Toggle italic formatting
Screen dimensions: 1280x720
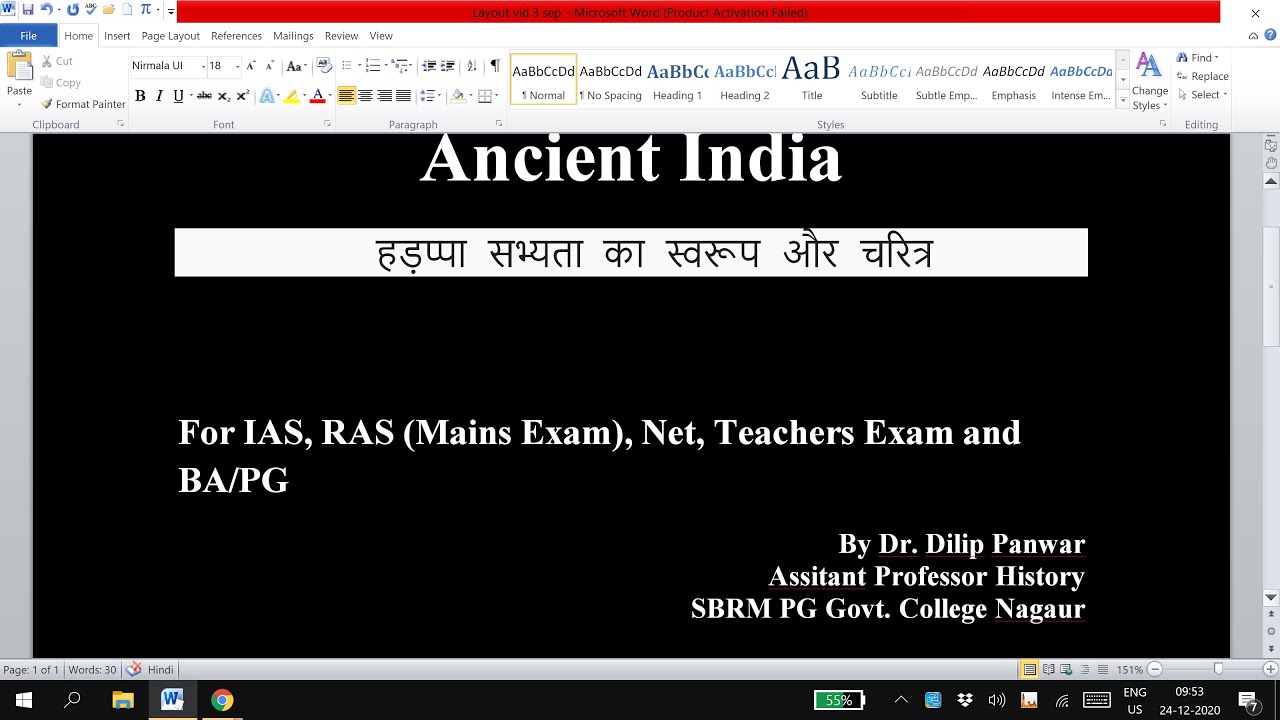[159, 96]
